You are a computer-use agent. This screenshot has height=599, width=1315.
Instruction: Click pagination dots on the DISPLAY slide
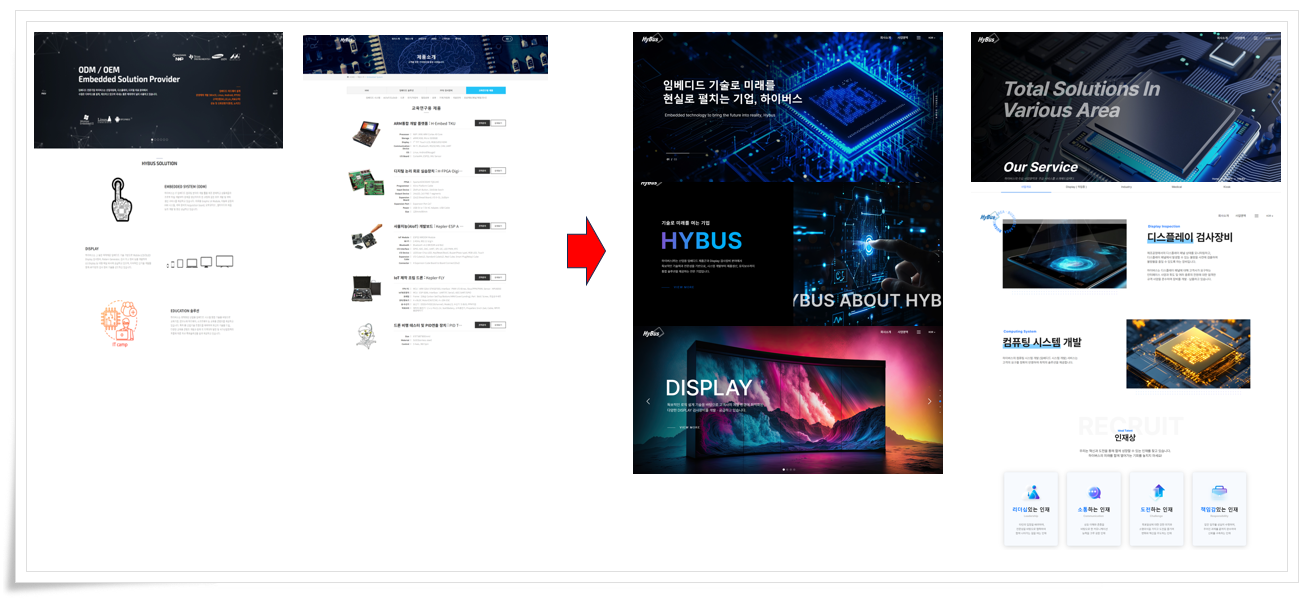click(789, 470)
